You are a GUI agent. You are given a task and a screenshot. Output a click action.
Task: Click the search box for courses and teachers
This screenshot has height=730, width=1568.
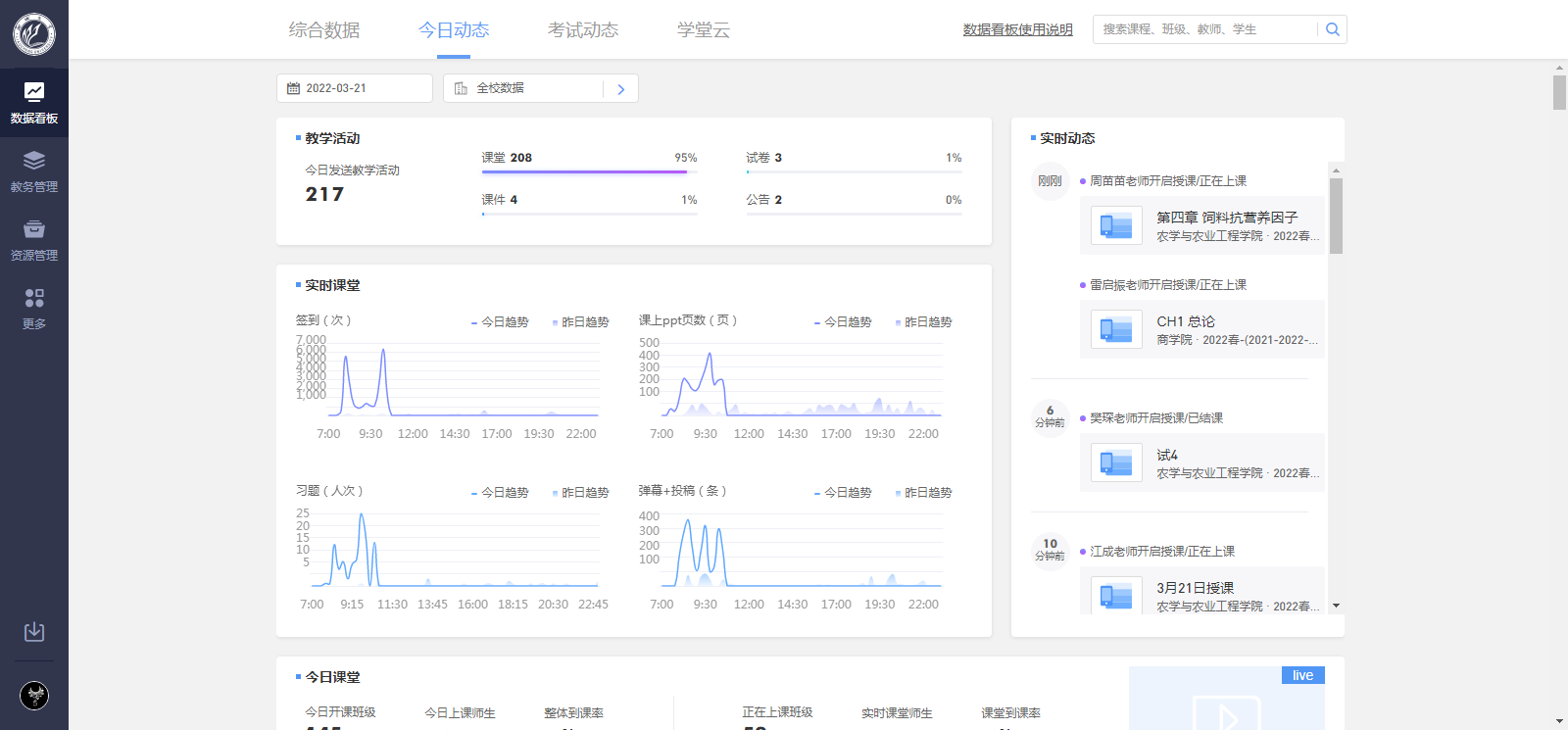tap(1204, 29)
